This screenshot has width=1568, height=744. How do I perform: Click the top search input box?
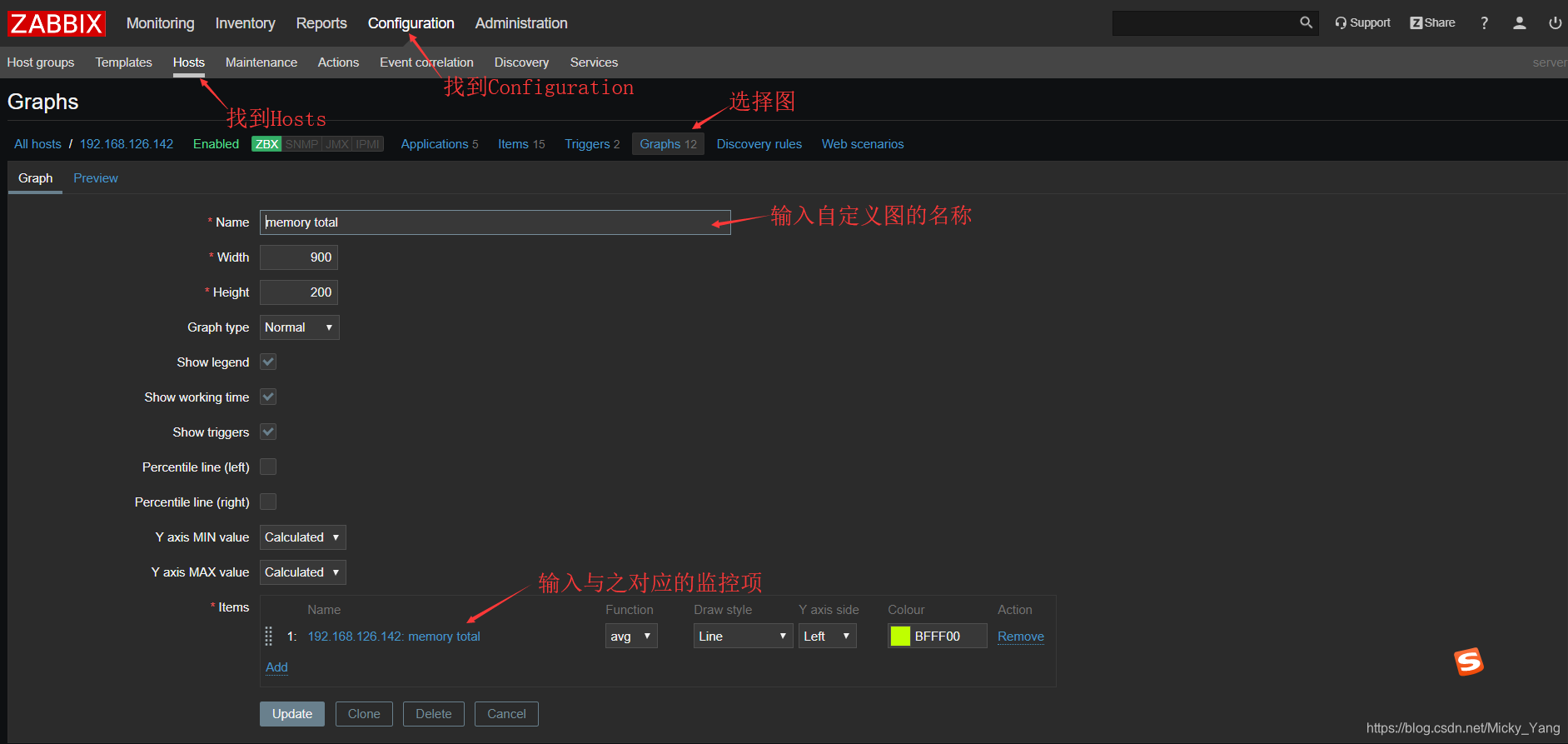click(x=1204, y=23)
